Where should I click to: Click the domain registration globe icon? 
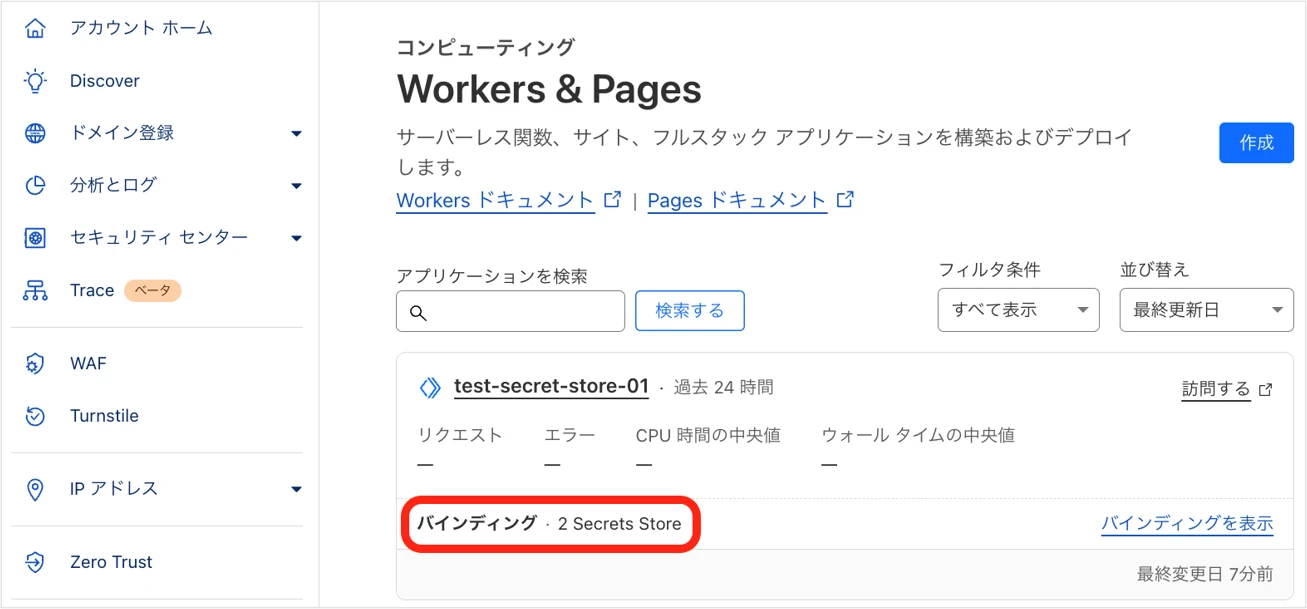click(35, 133)
